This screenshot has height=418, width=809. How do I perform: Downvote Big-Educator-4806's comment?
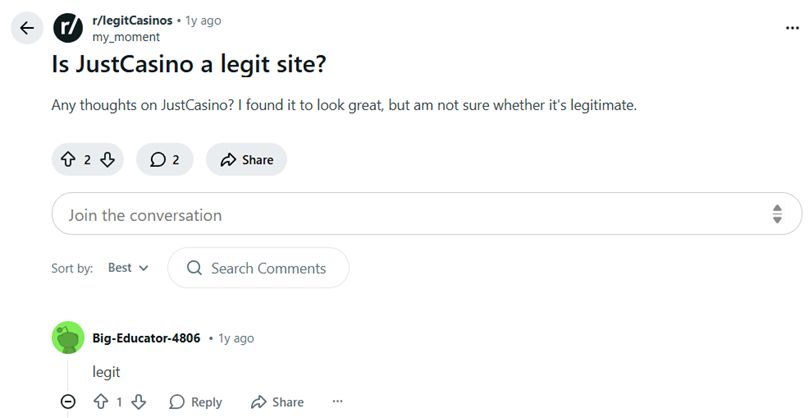(139, 402)
